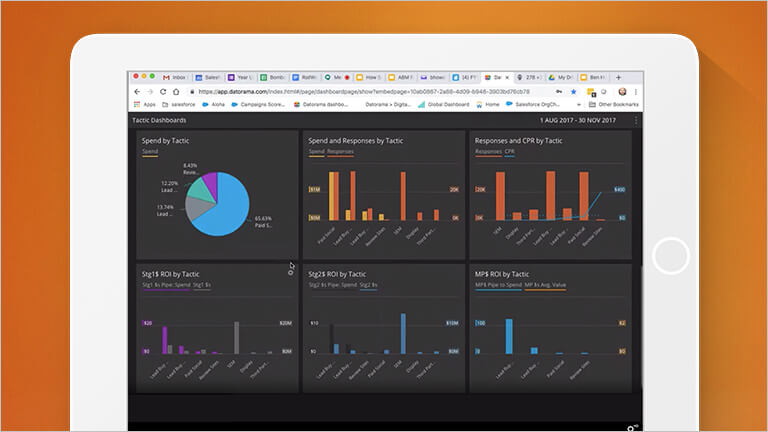
Task: Click the Stg1$ ROI by Tactic title
Action: [x=170, y=274]
